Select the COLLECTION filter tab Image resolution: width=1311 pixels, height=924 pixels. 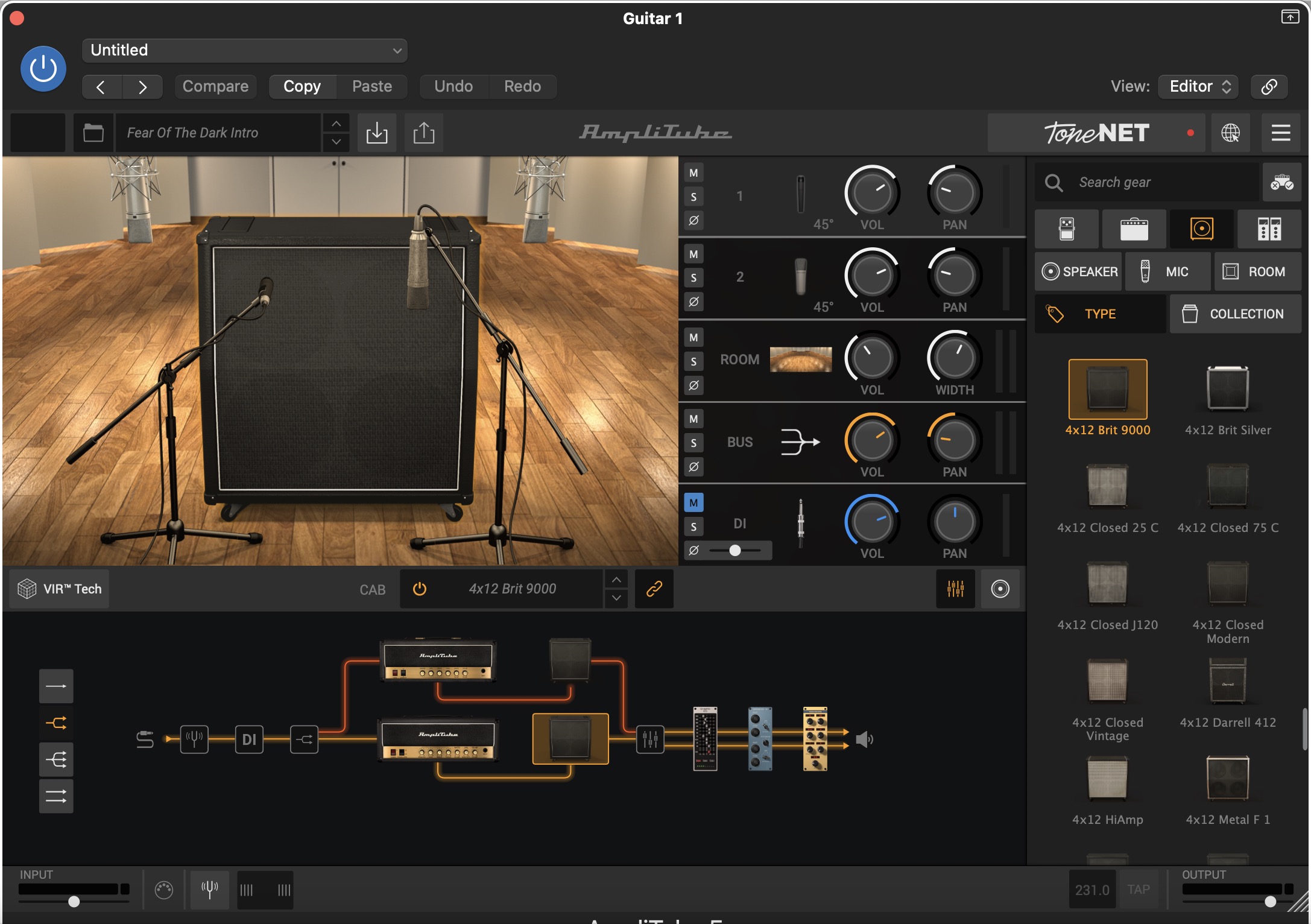point(1235,314)
